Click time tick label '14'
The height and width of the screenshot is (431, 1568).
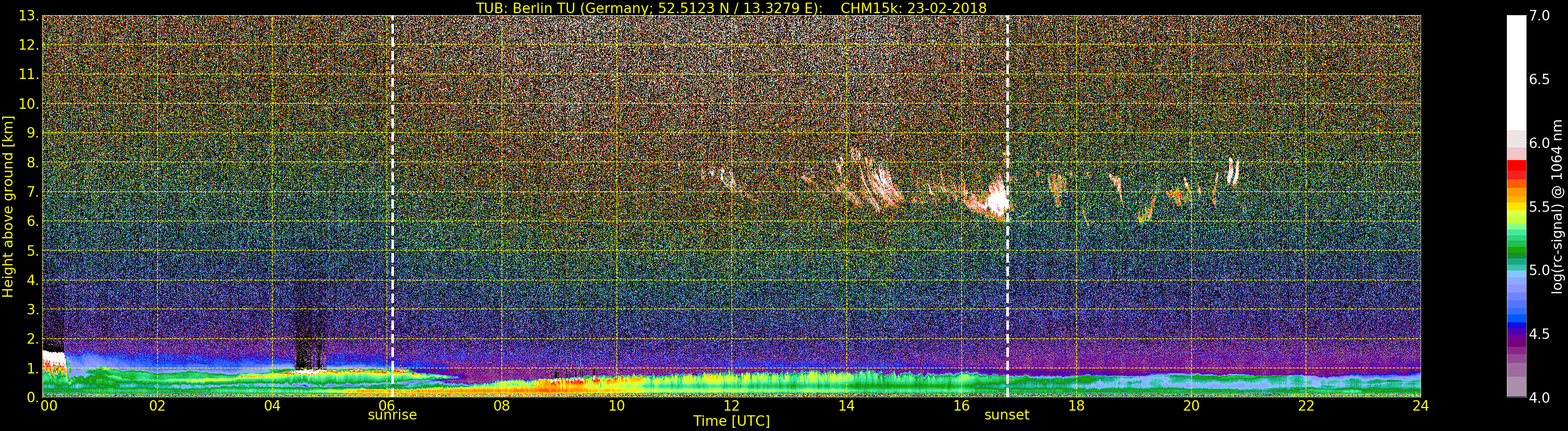pyautogui.click(x=846, y=406)
